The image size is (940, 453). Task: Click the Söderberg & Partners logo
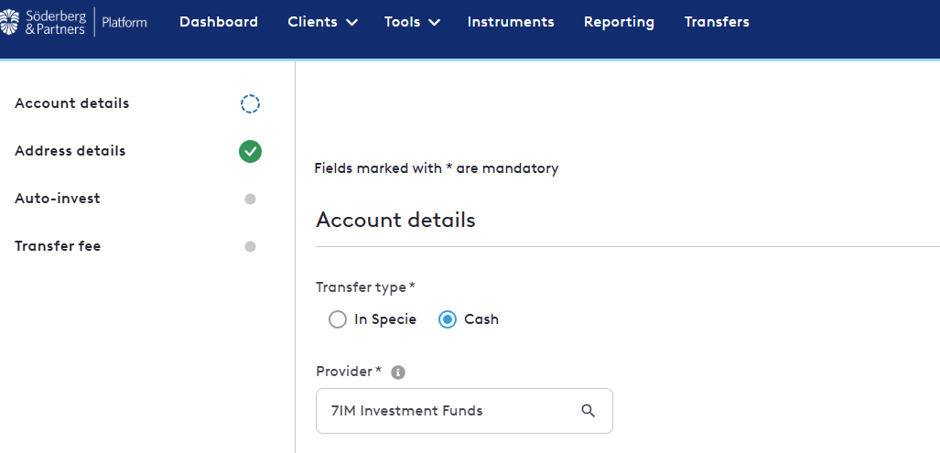click(x=43, y=22)
